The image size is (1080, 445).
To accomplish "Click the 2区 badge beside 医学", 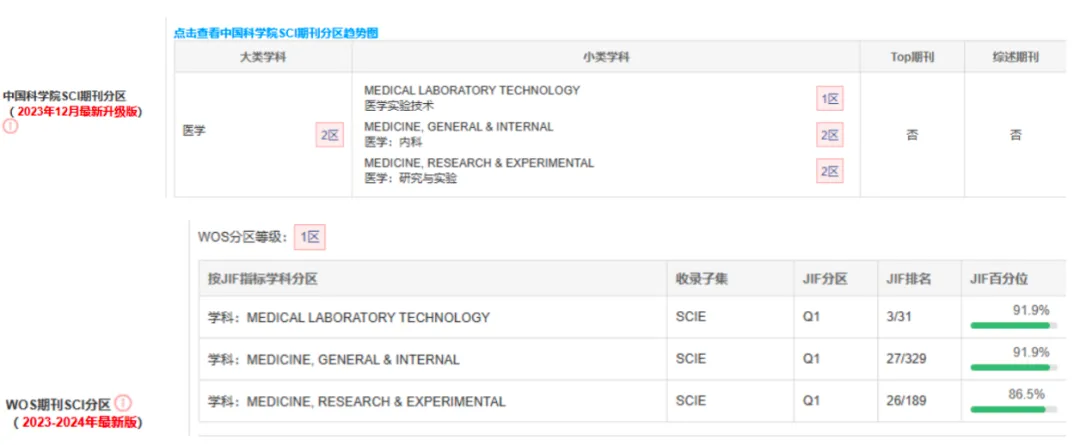I will tap(329, 135).
